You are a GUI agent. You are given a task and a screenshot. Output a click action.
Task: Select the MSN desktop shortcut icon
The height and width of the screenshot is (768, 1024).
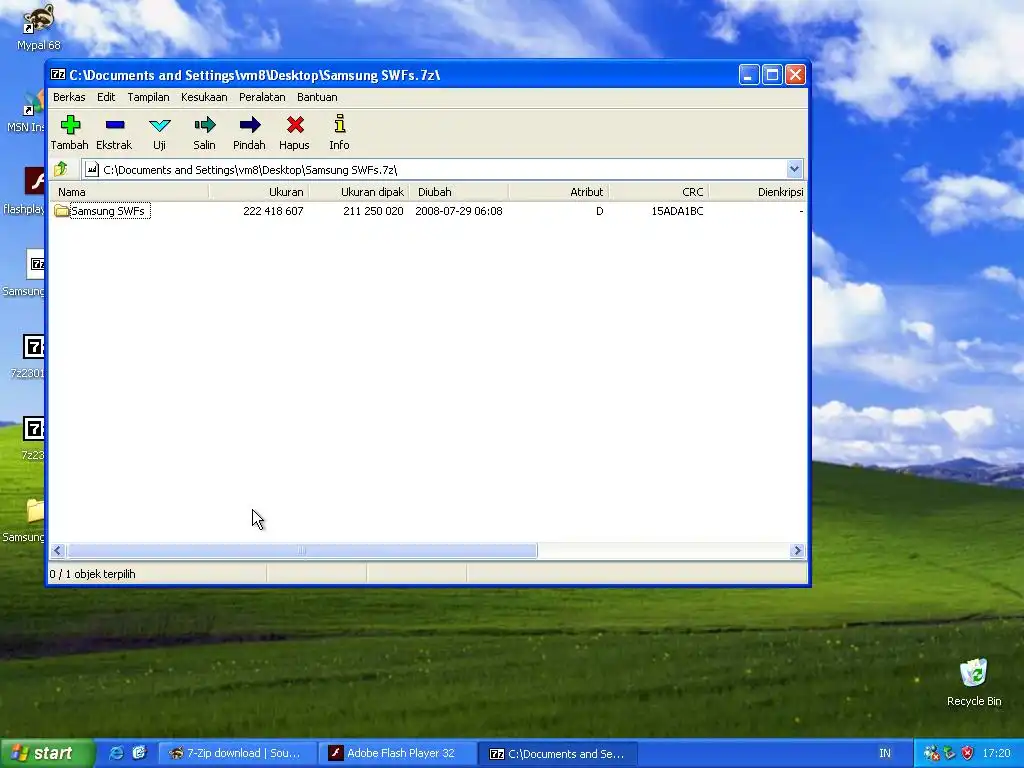[x=34, y=103]
